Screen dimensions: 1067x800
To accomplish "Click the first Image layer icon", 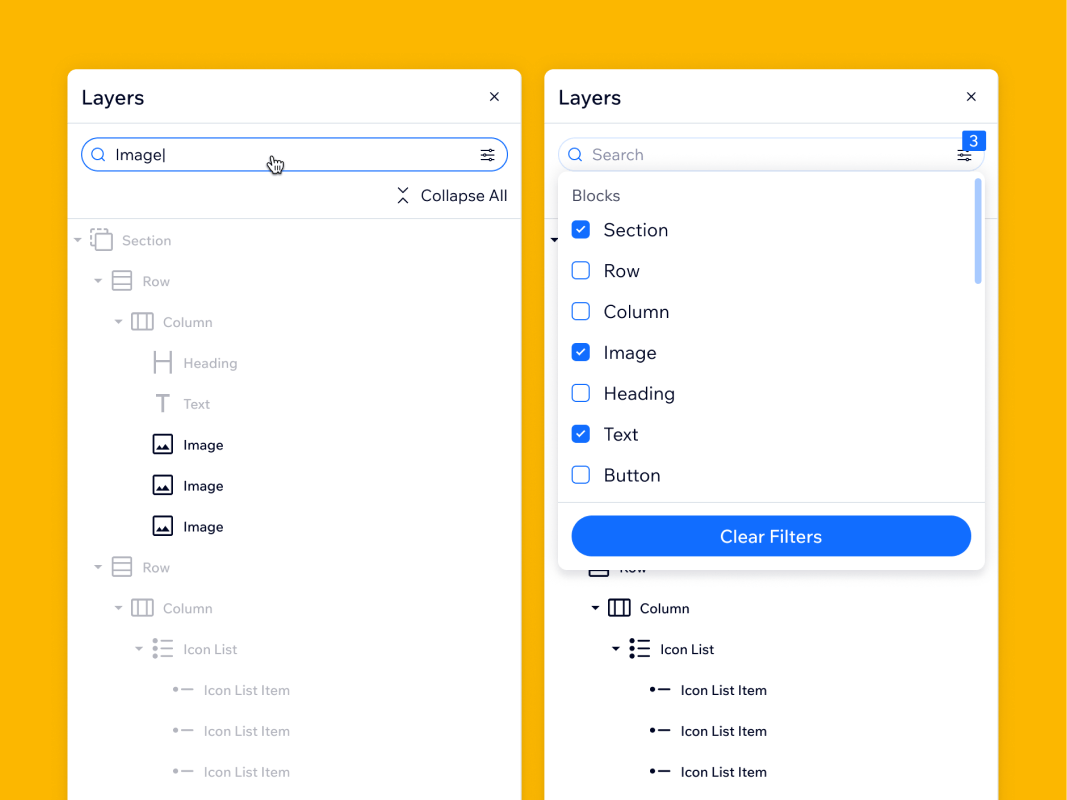I will pyautogui.click(x=162, y=444).
